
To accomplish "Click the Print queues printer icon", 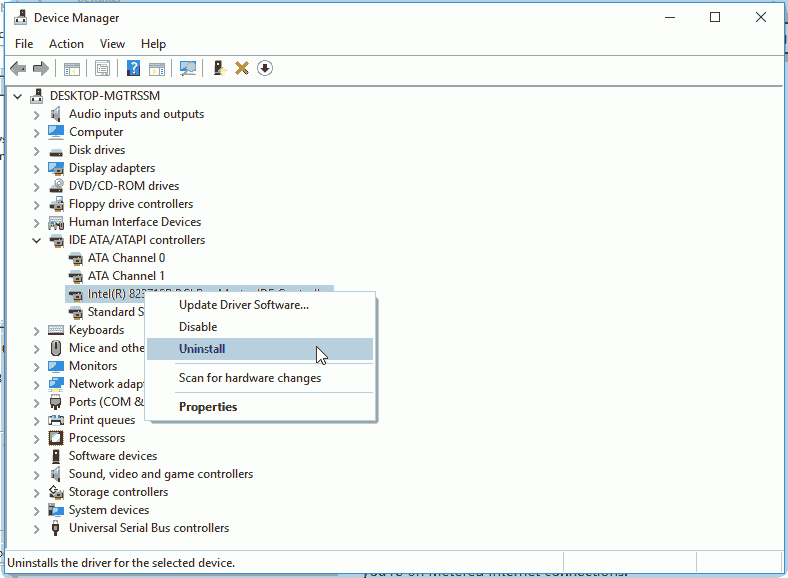I will point(56,420).
